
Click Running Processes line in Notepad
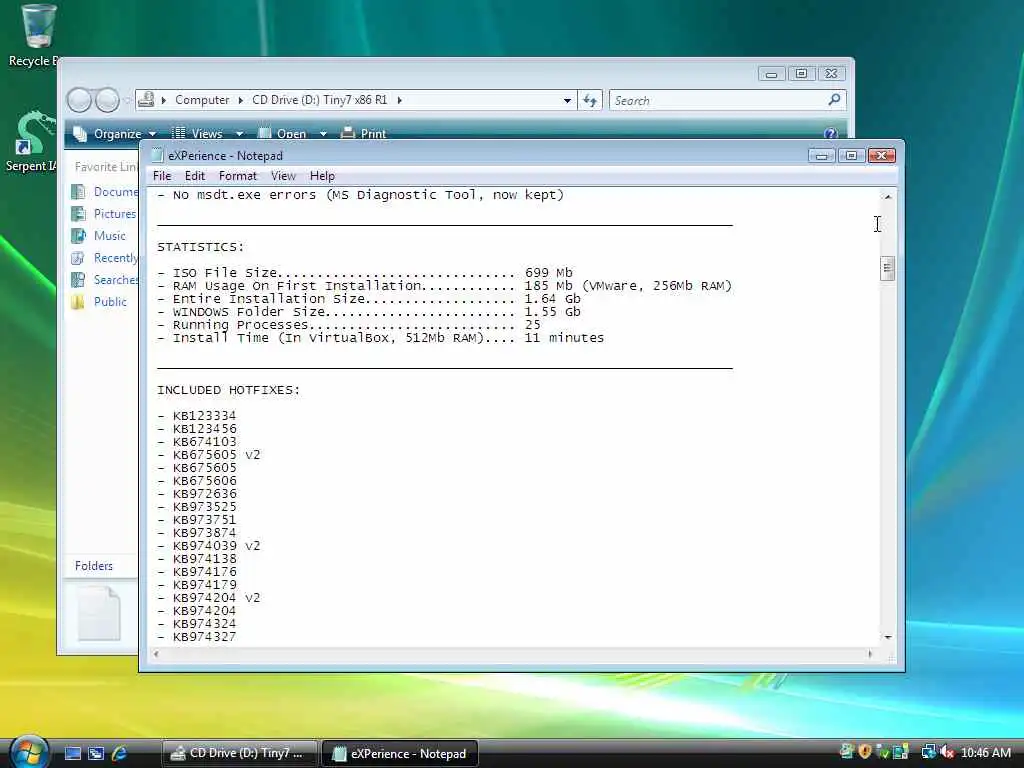pyautogui.click(x=349, y=325)
